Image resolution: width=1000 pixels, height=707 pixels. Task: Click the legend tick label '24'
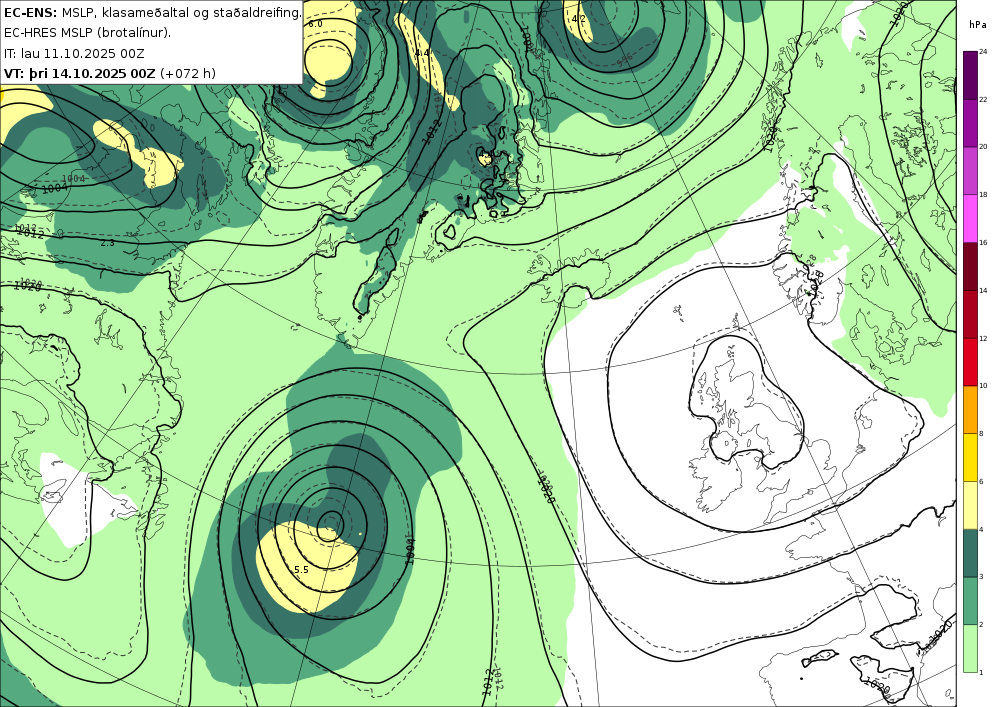(x=983, y=52)
